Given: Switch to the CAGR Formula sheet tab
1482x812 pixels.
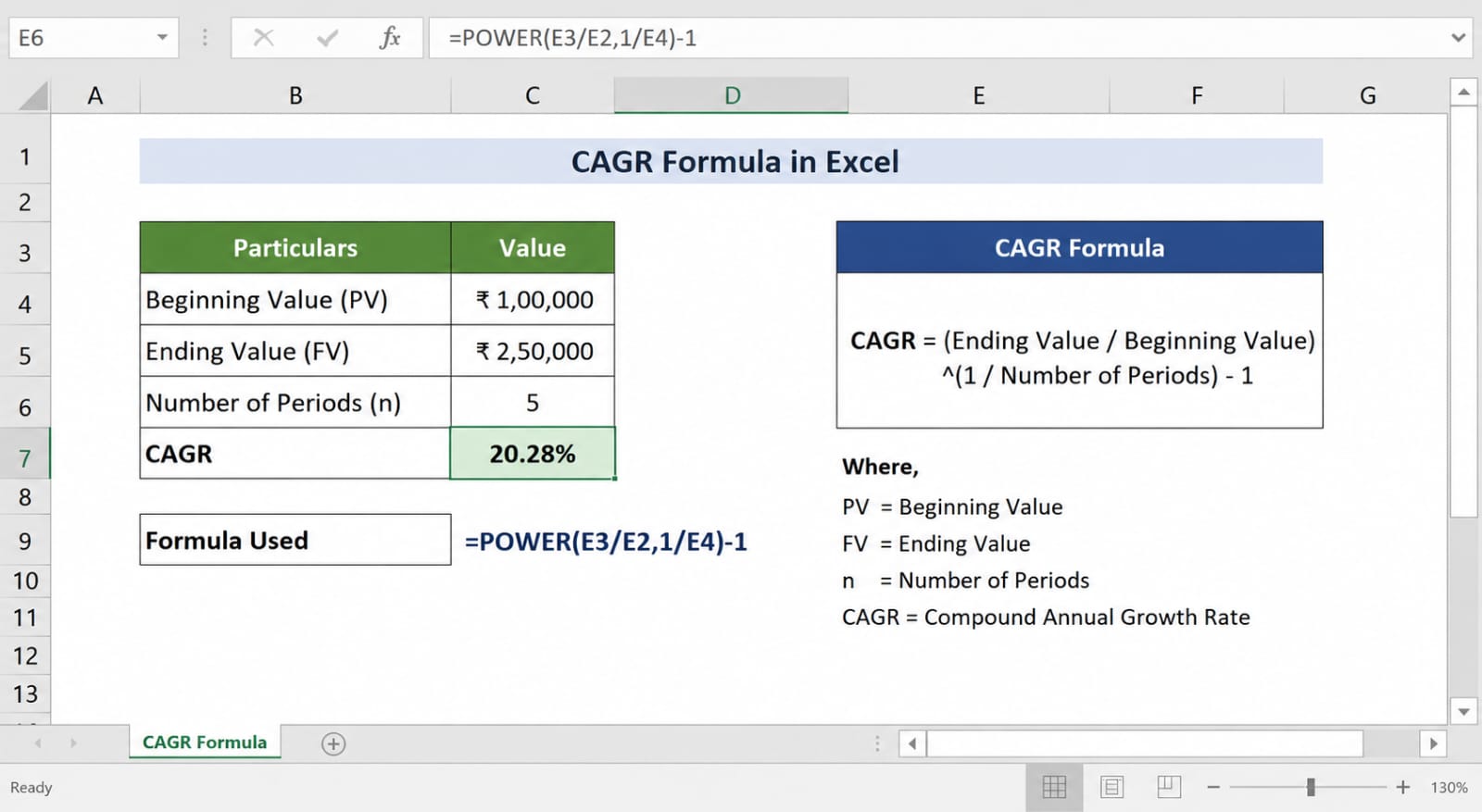Looking at the screenshot, I should click(x=205, y=743).
